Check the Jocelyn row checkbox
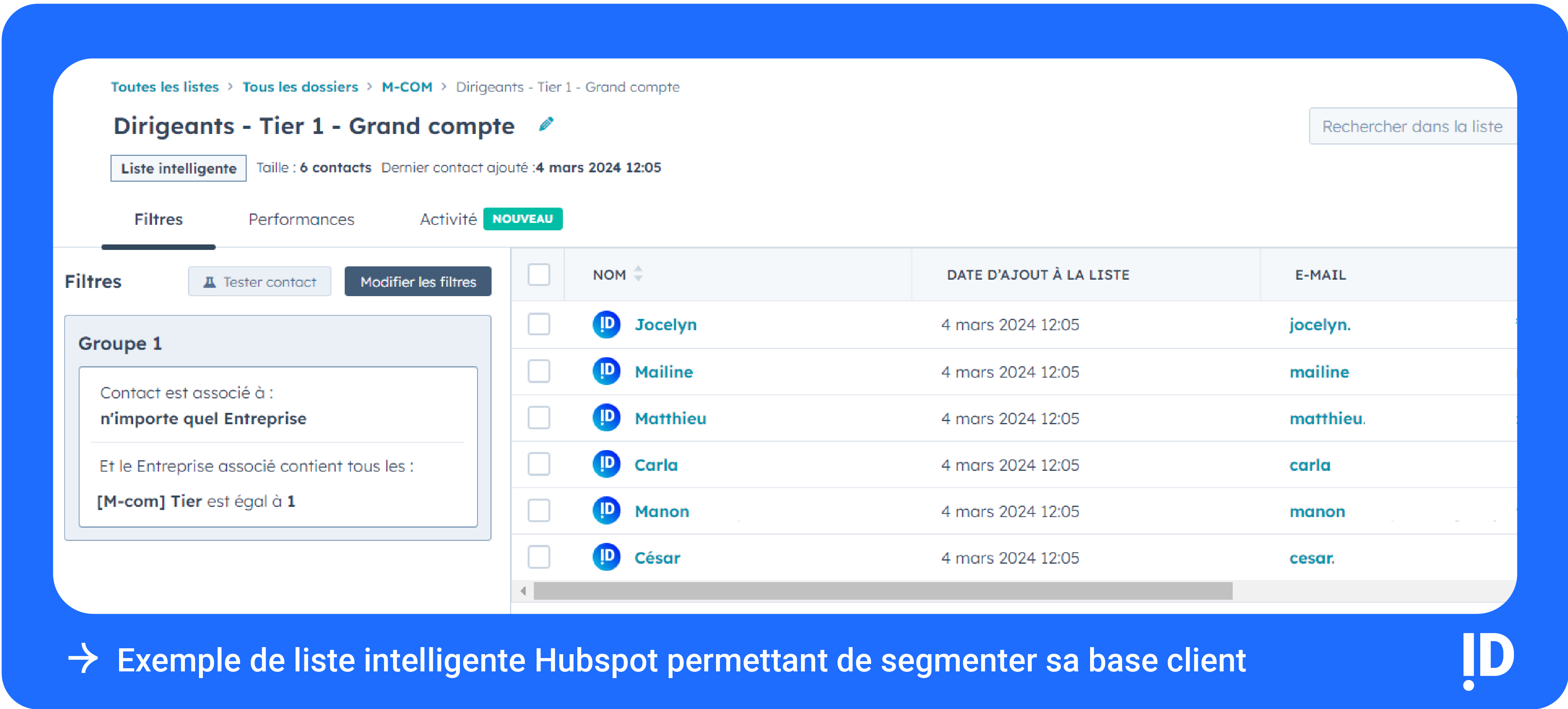The width and height of the screenshot is (1568, 709). [x=539, y=324]
